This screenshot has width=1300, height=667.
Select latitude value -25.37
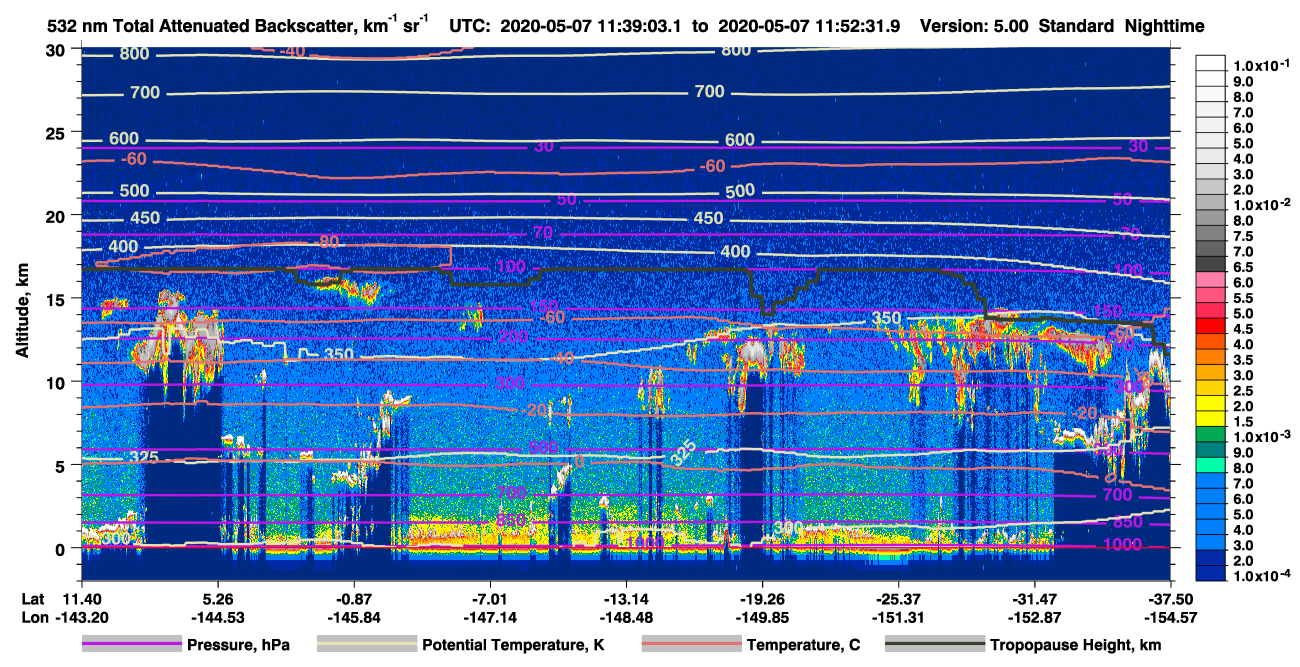tap(898, 598)
